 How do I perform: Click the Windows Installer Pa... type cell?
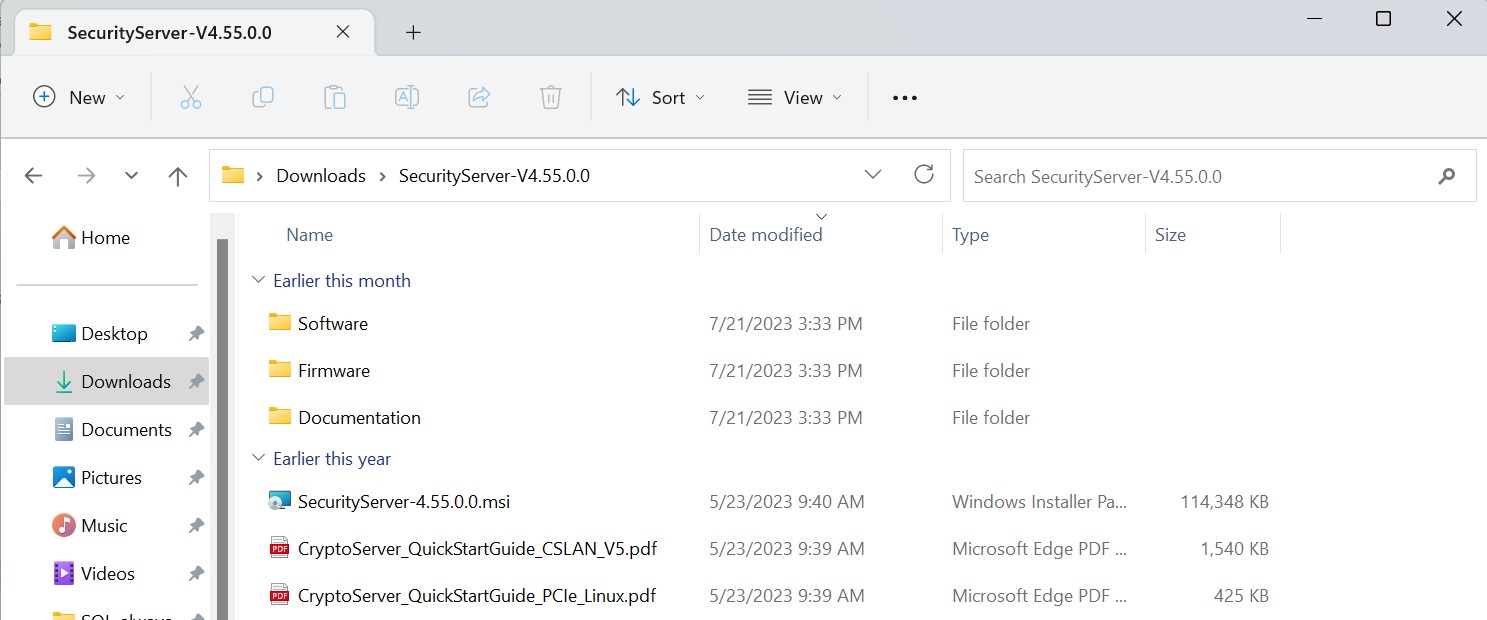click(x=1040, y=502)
